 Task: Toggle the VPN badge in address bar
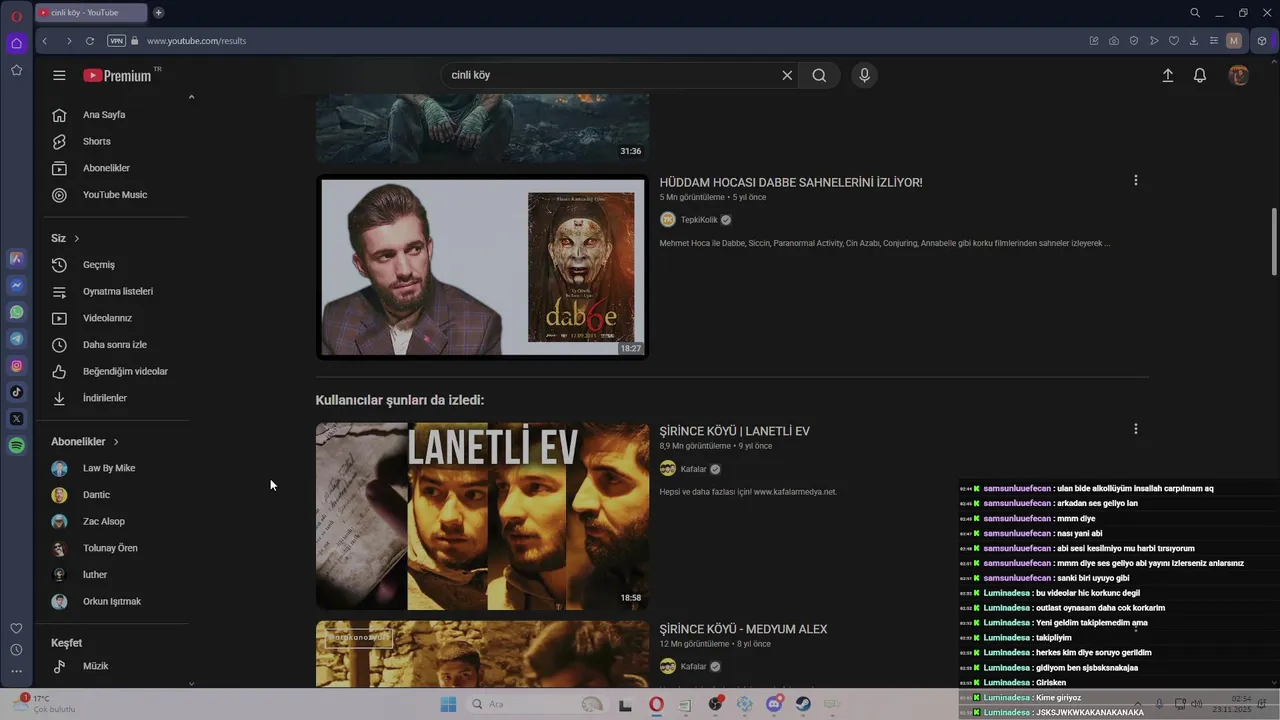[116, 41]
